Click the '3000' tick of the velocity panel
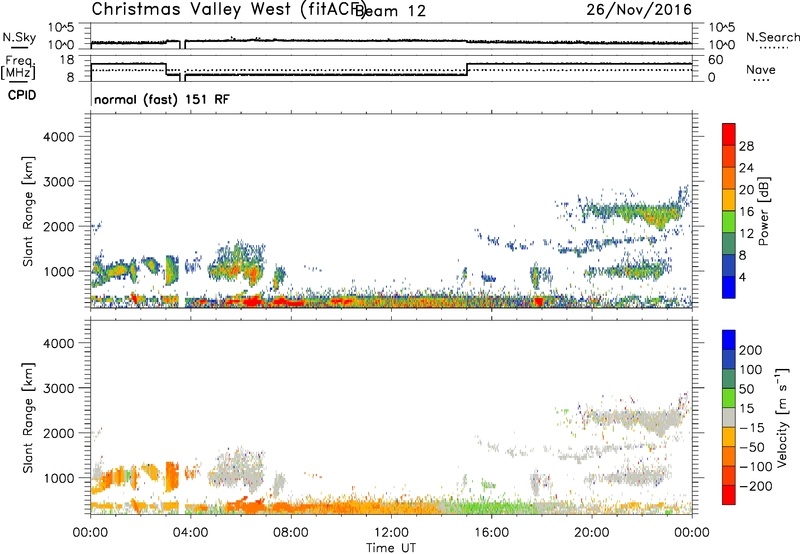The width and height of the screenshot is (800, 554). point(59,388)
